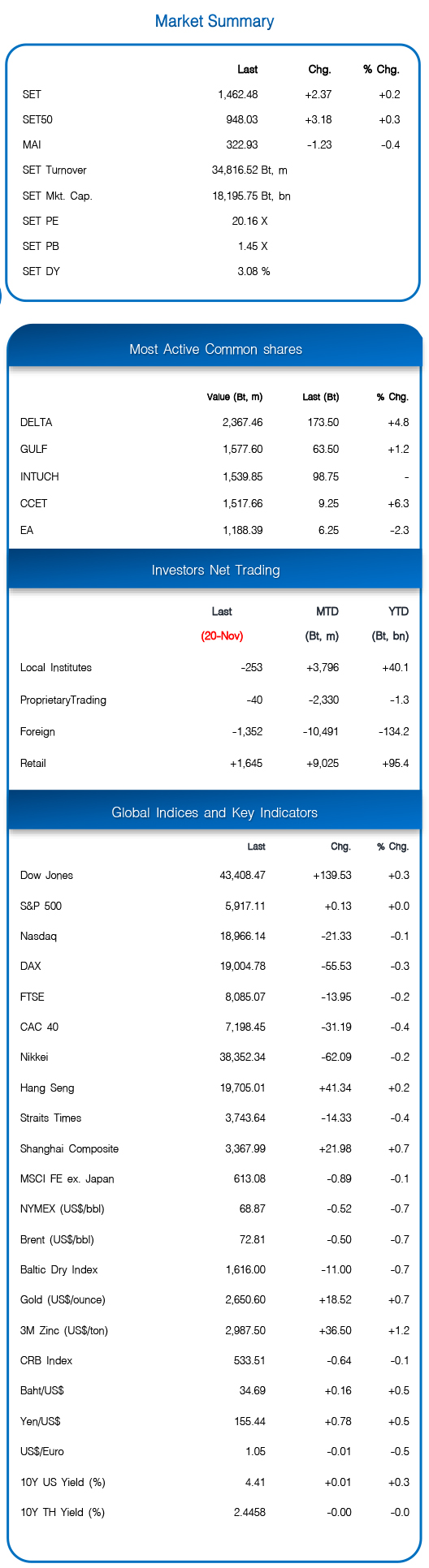Select the Foreign investors row
The width and height of the screenshot is (429, 1568).
pos(214,731)
